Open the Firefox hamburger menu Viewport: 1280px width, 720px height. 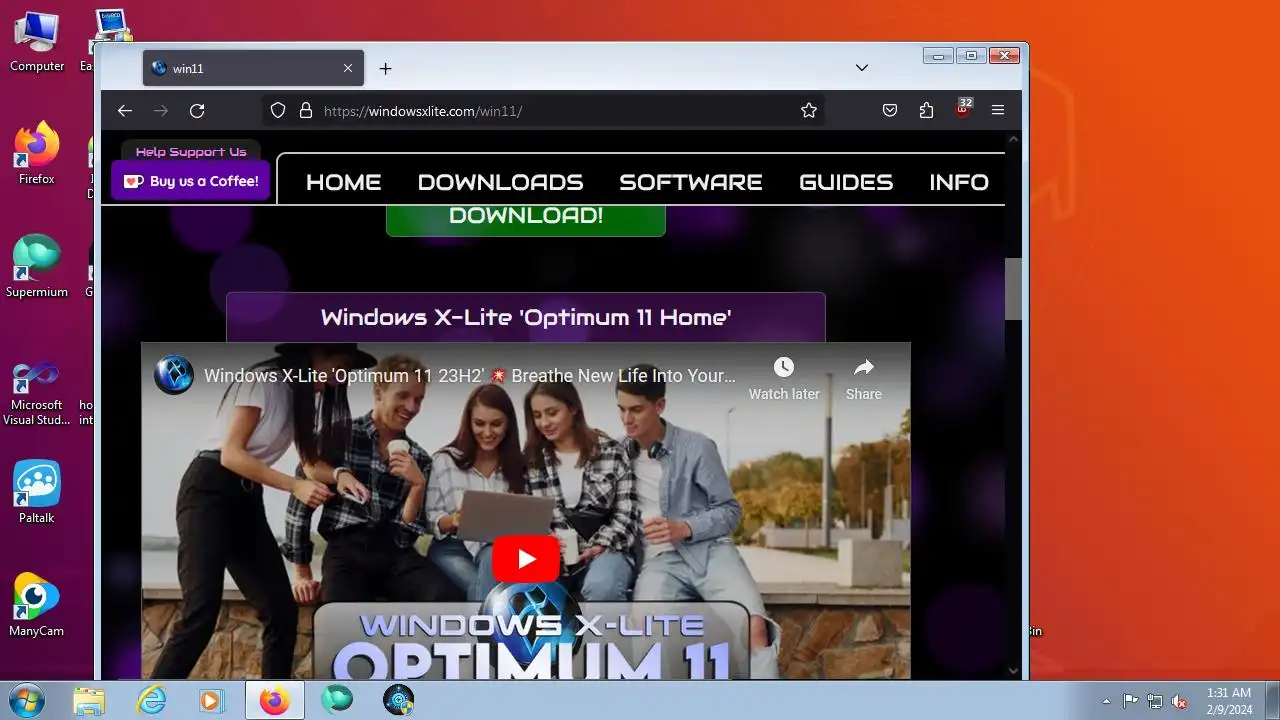(998, 111)
